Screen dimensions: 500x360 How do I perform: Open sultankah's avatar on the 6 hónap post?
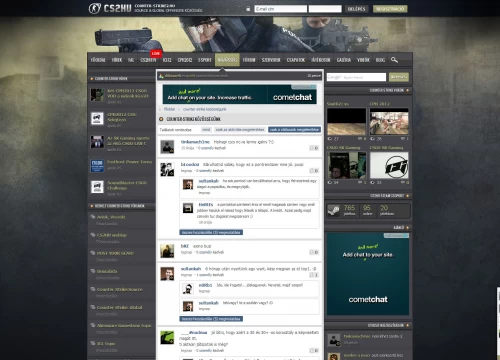[167, 274]
